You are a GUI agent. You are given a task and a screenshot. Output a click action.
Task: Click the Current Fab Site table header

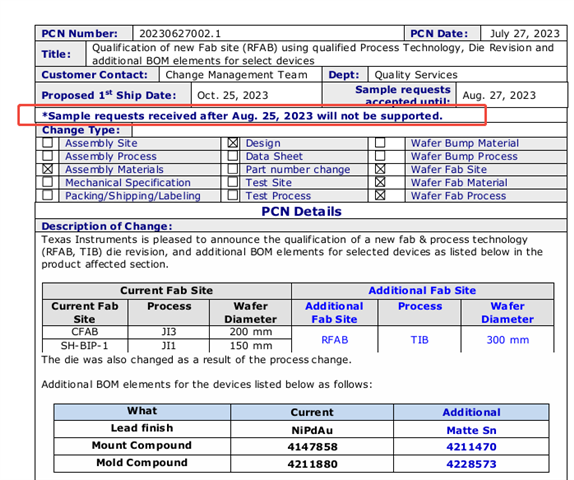pos(167,291)
